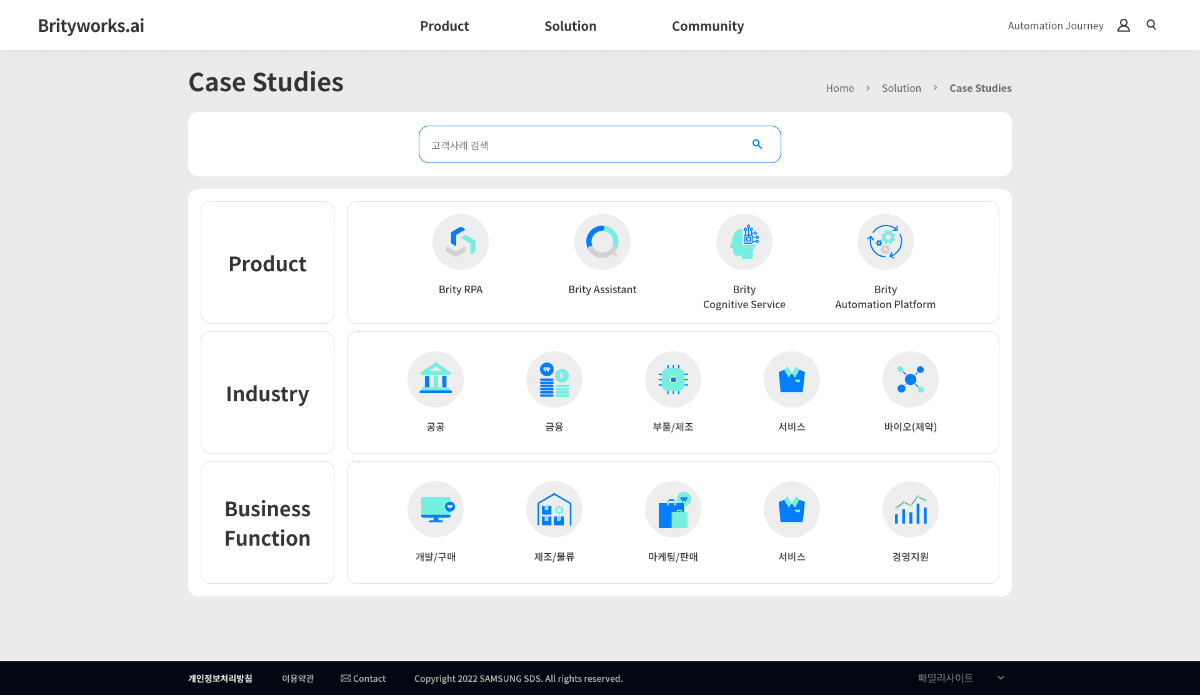1200x695 pixels.
Task: Click the 바이오(제약) label text
Action: 910,427
